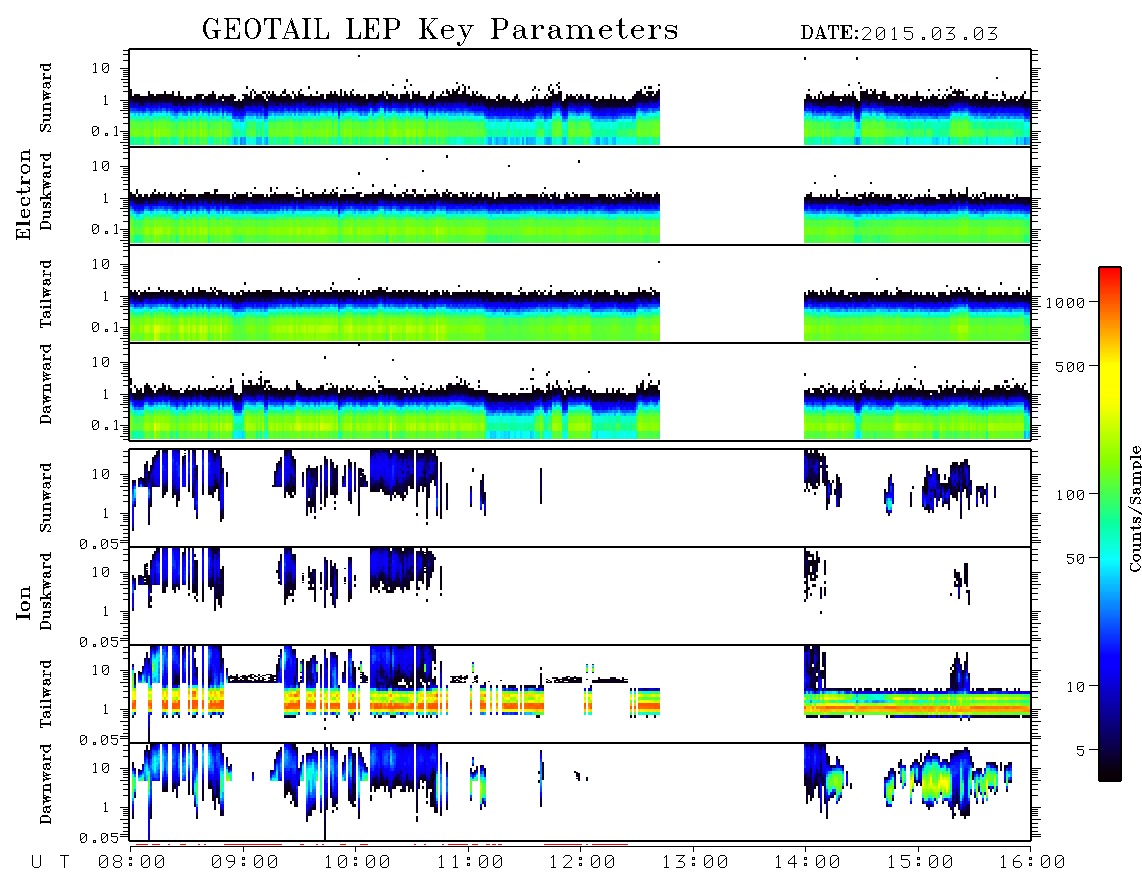Click the Electron Duskward panel label

[46, 192]
